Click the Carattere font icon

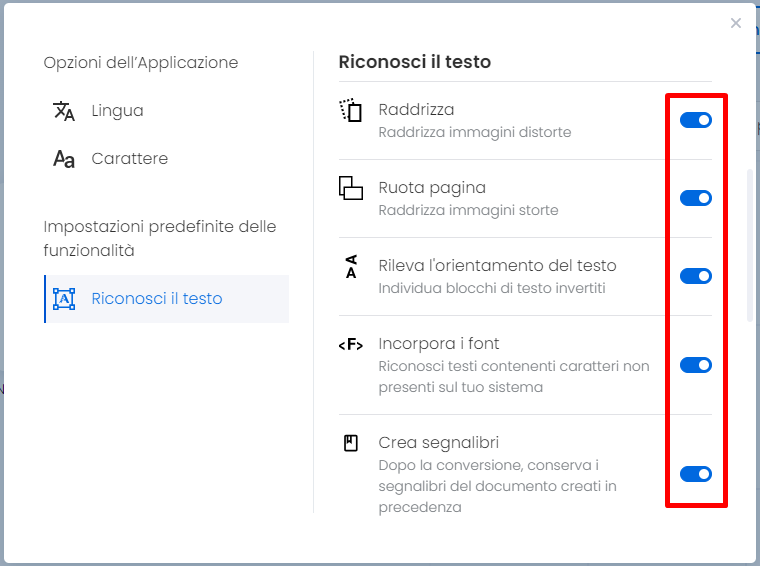[x=63, y=159]
